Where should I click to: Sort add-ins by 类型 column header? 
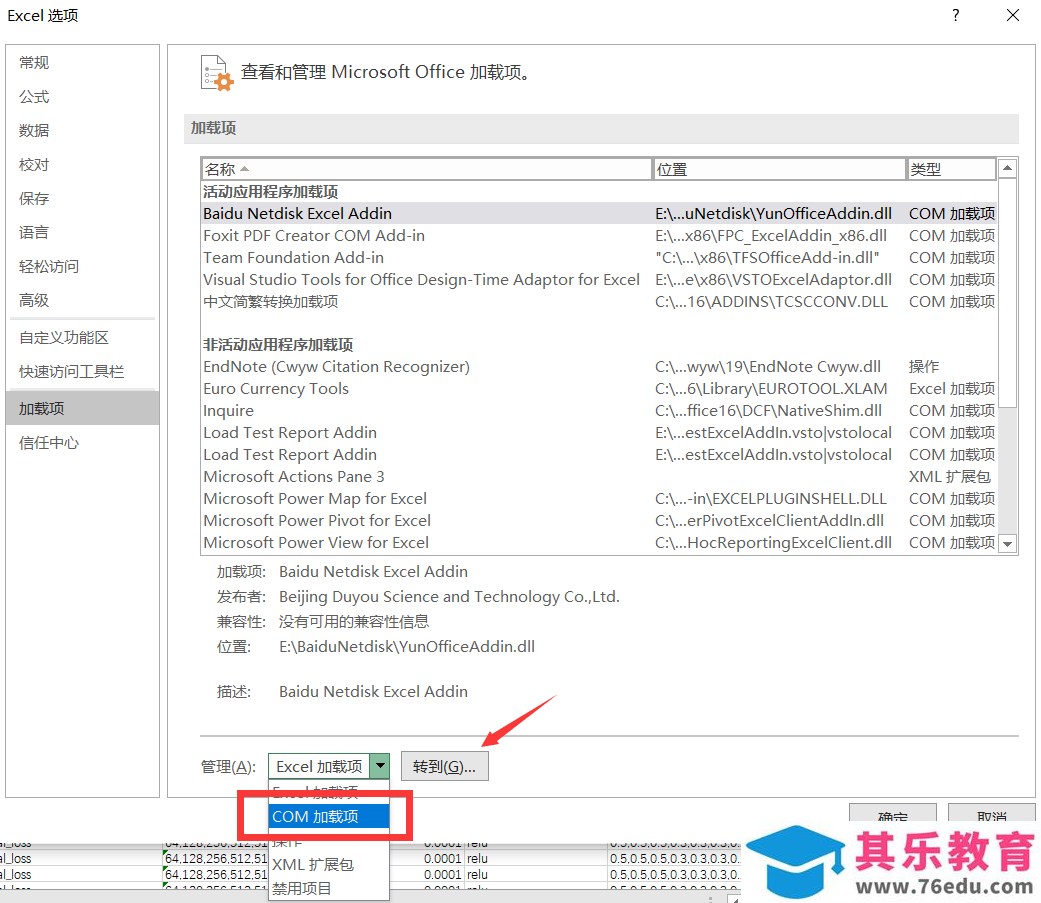click(x=951, y=169)
